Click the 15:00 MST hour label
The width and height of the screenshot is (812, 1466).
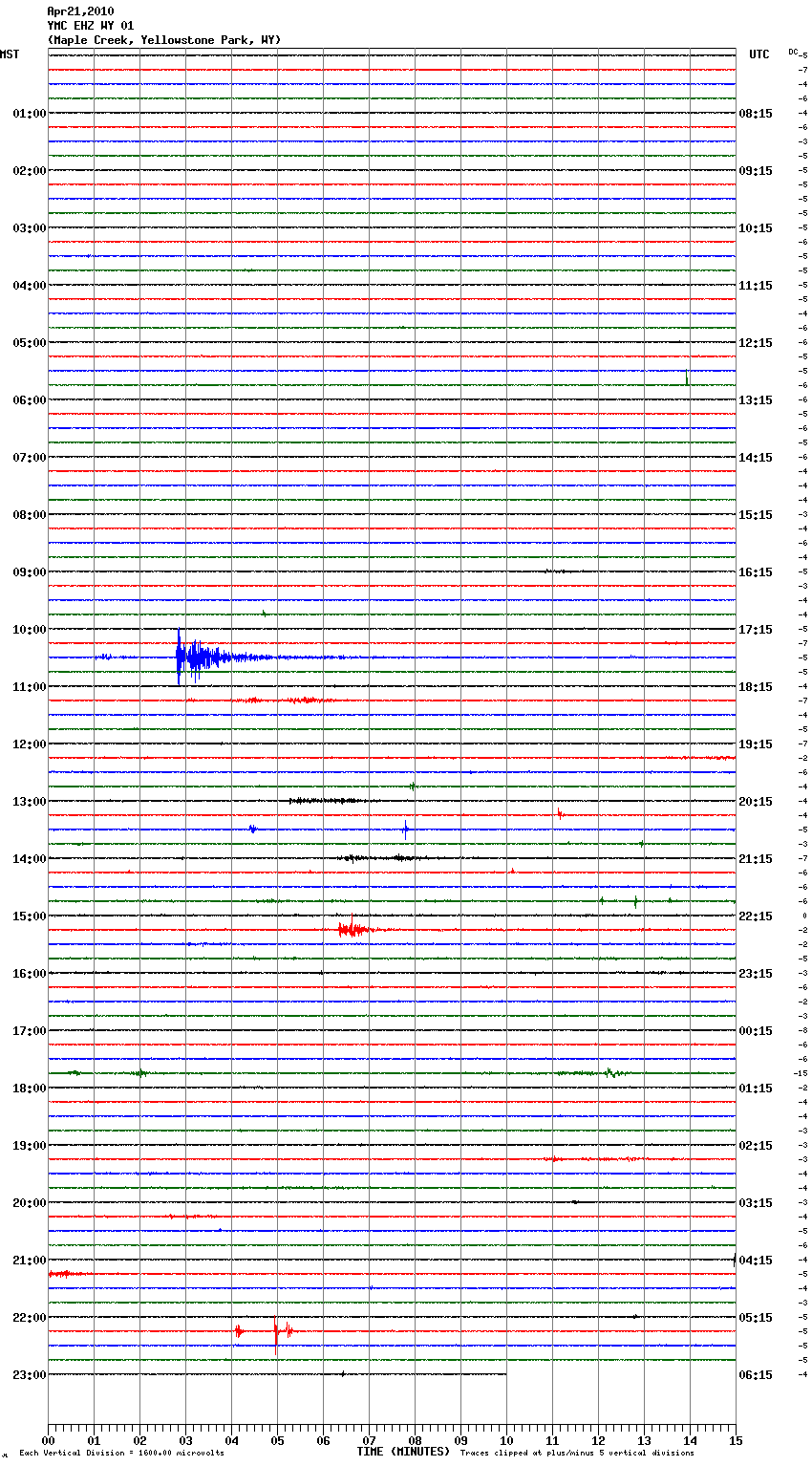click(30, 916)
